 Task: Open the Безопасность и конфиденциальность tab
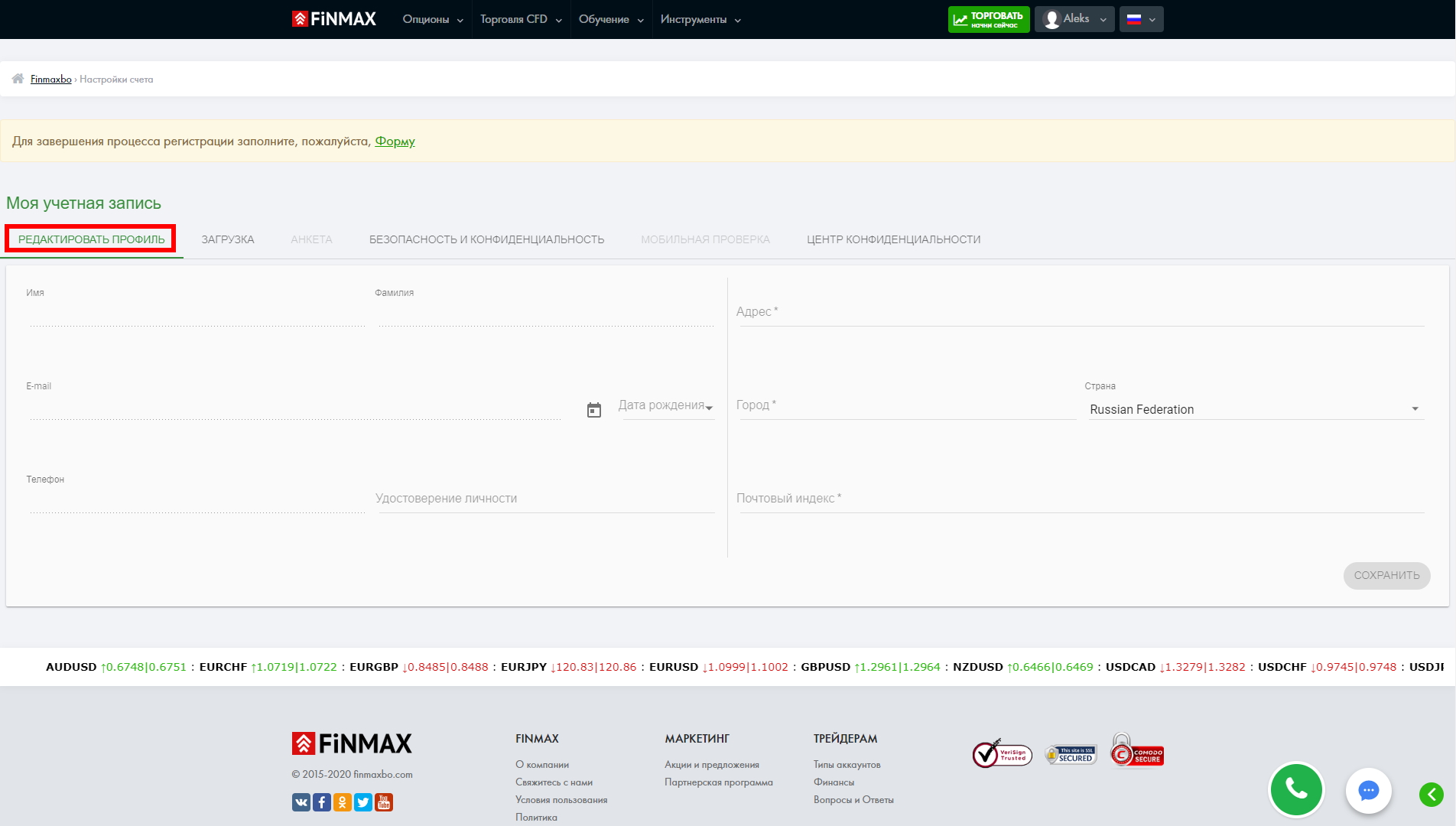pos(486,239)
